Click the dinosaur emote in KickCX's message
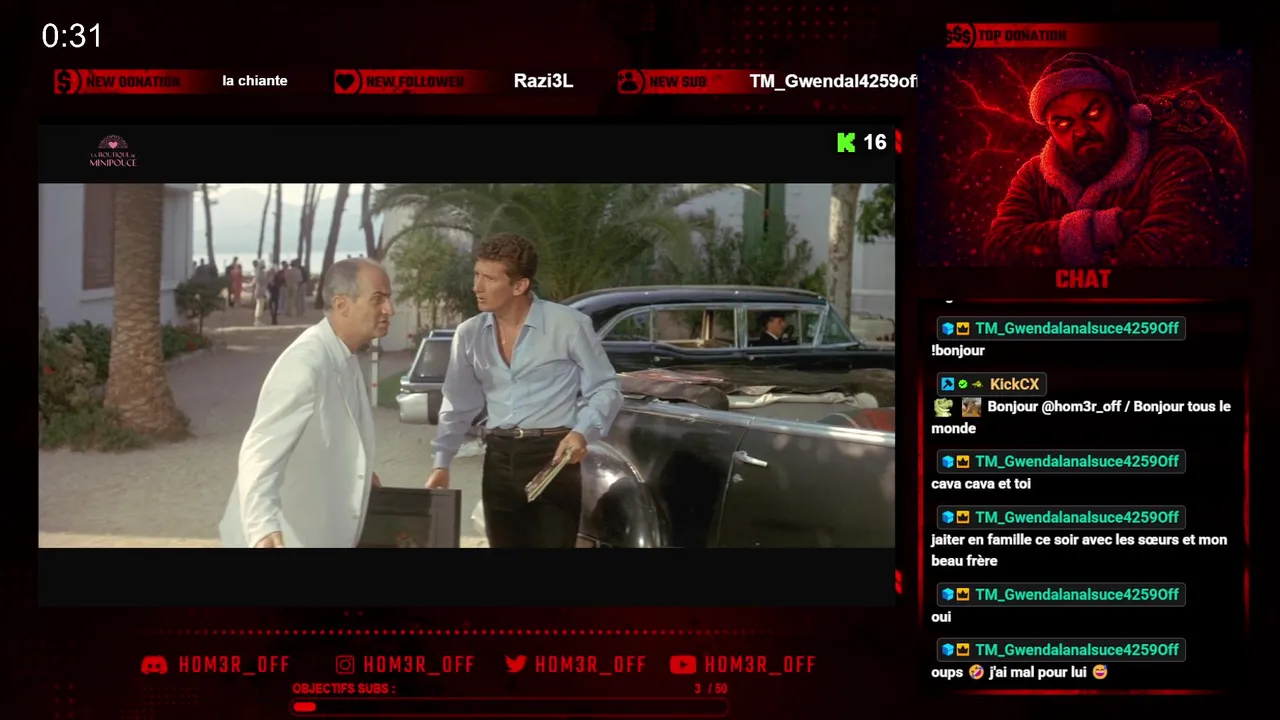Image resolution: width=1280 pixels, height=720 pixels. pos(943,407)
